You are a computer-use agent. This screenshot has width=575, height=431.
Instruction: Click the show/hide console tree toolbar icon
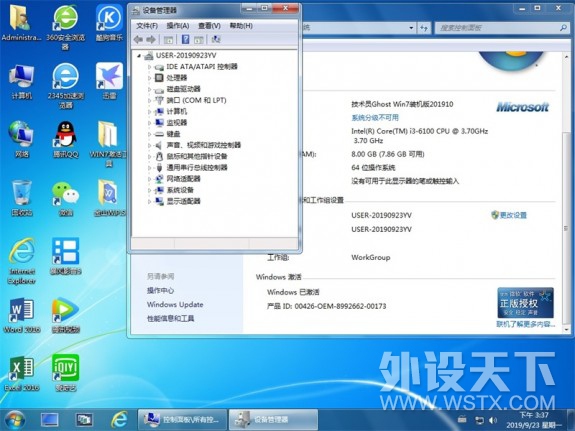click(x=168, y=40)
